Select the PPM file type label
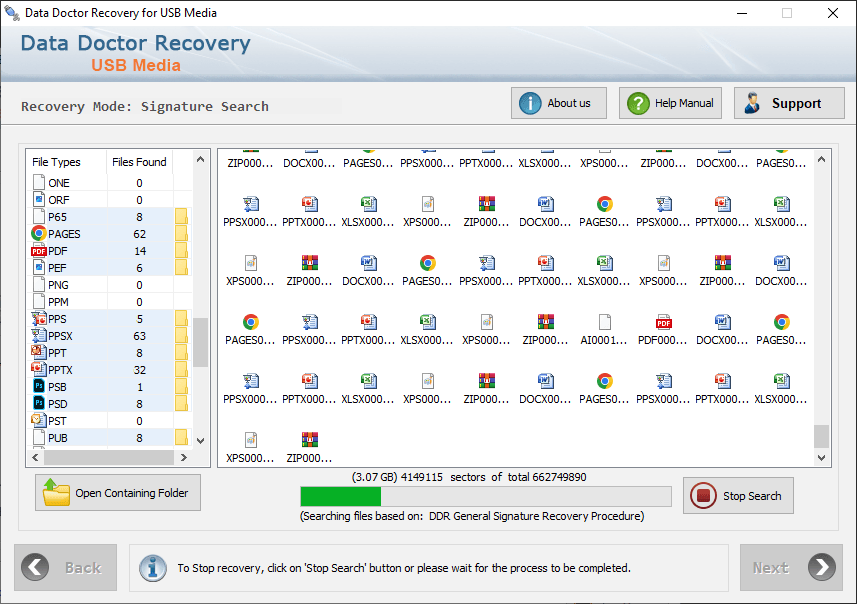The width and height of the screenshot is (857, 604). [58, 302]
